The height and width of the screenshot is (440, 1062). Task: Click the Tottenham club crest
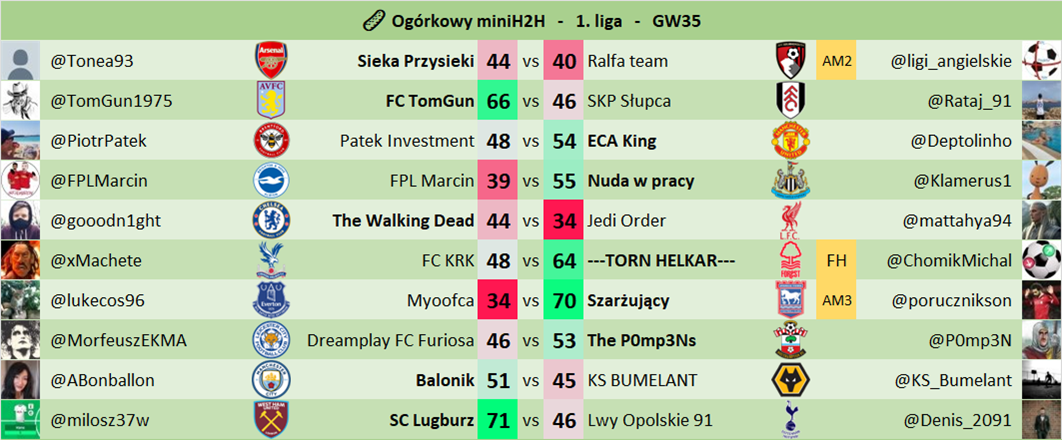pos(790,420)
